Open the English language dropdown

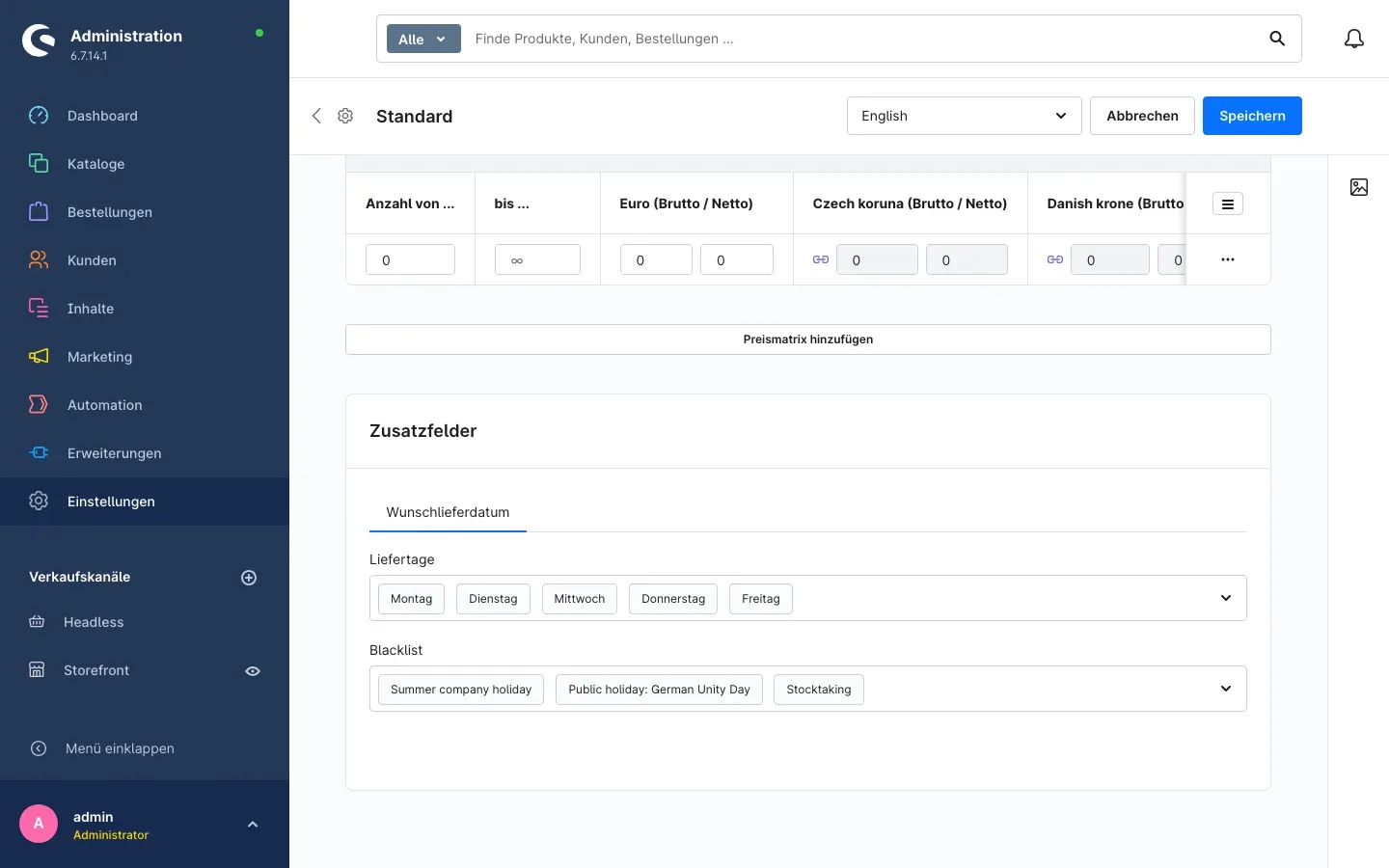(965, 116)
